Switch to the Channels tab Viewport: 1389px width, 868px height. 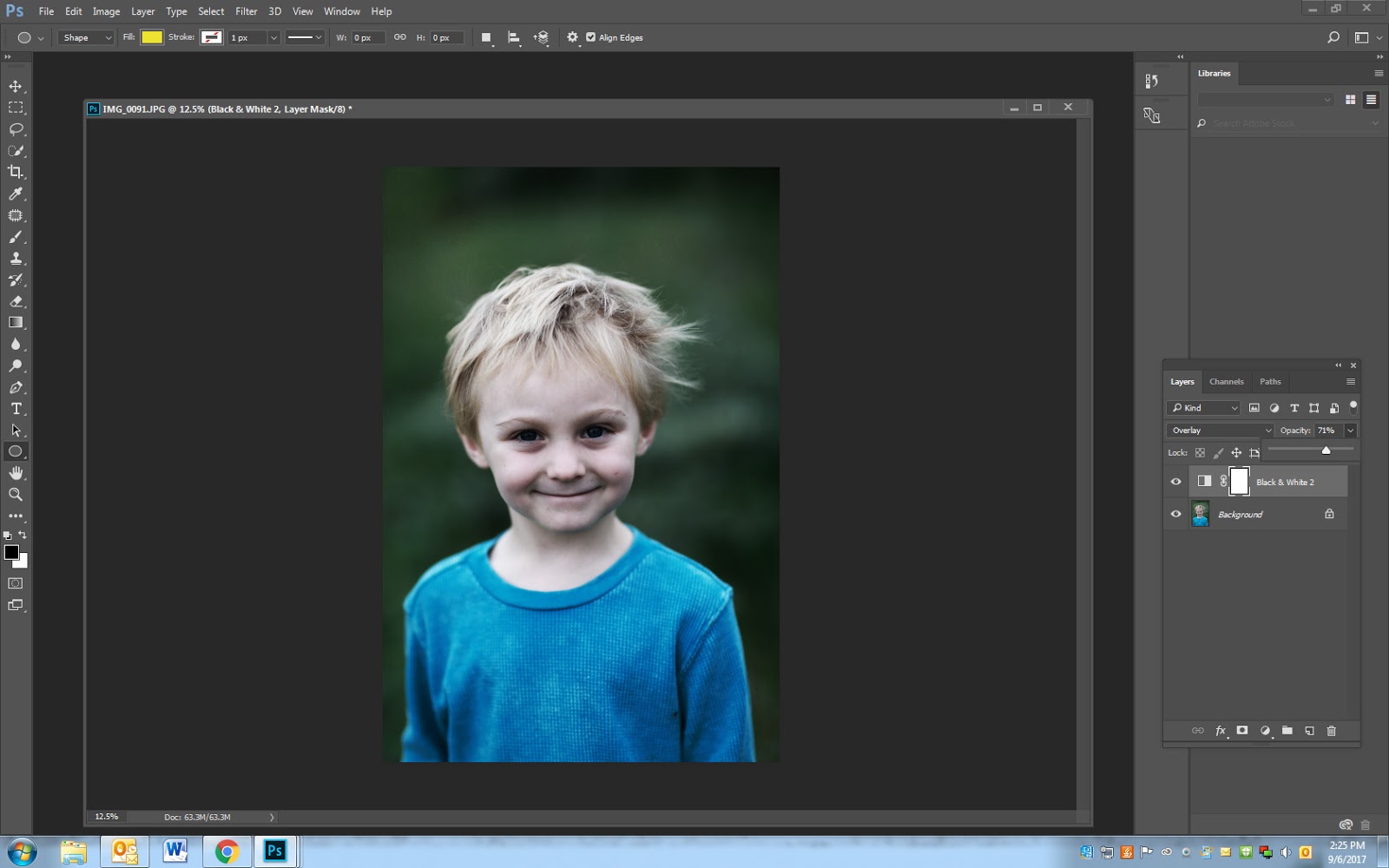pos(1226,381)
